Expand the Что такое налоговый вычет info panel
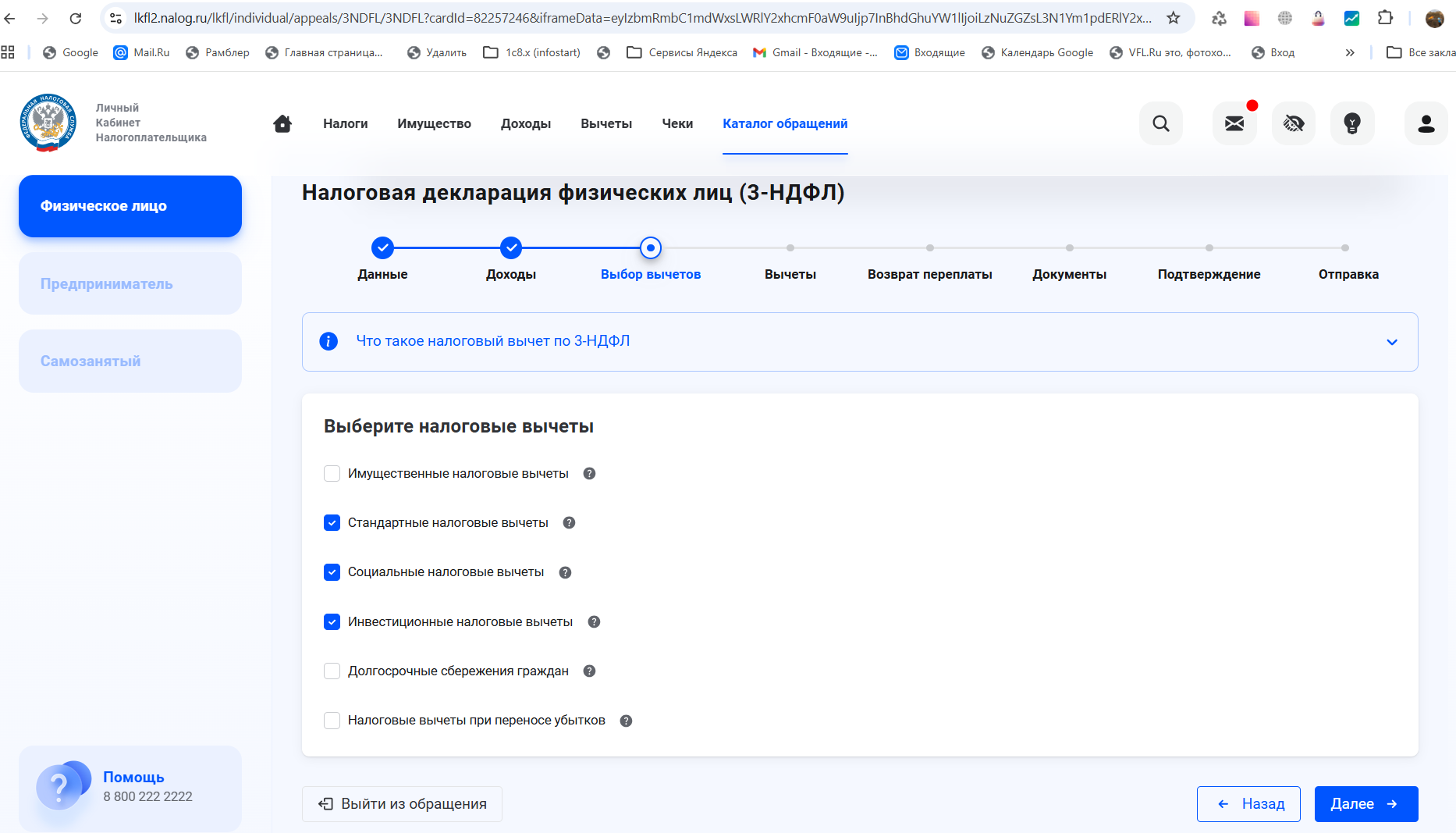 tap(1391, 342)
